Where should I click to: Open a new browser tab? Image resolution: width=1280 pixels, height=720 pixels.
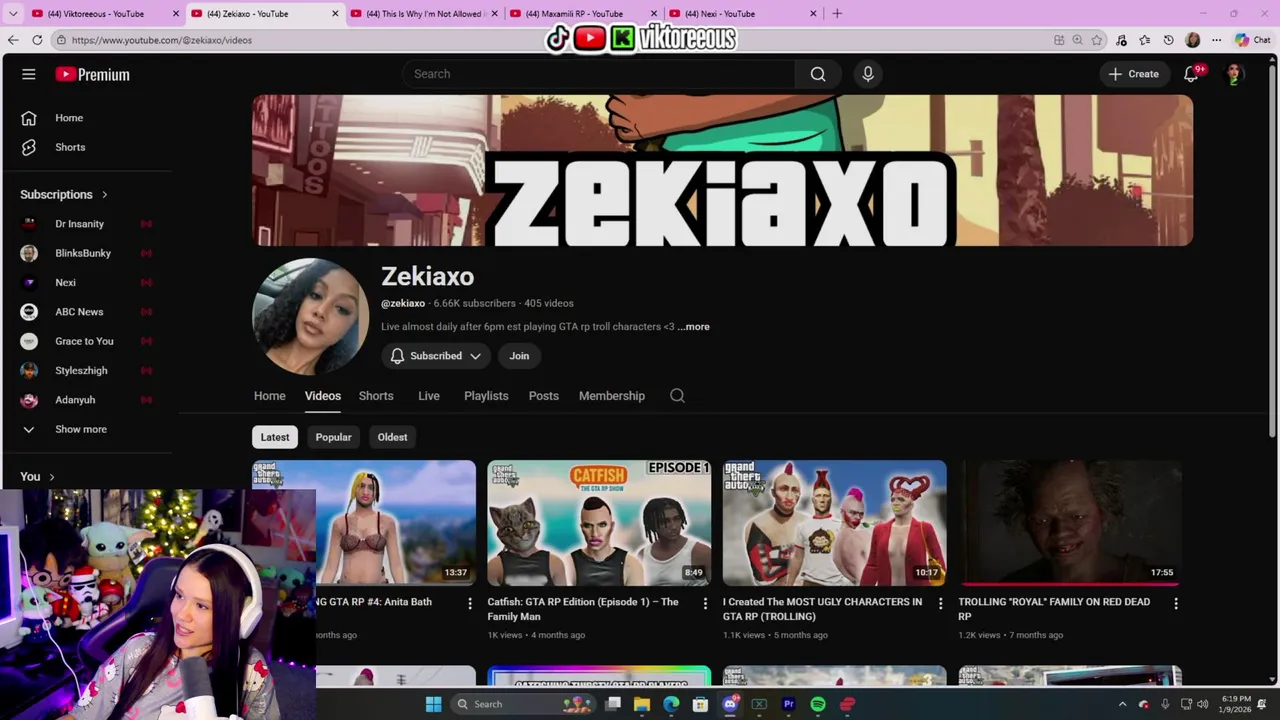837,14
